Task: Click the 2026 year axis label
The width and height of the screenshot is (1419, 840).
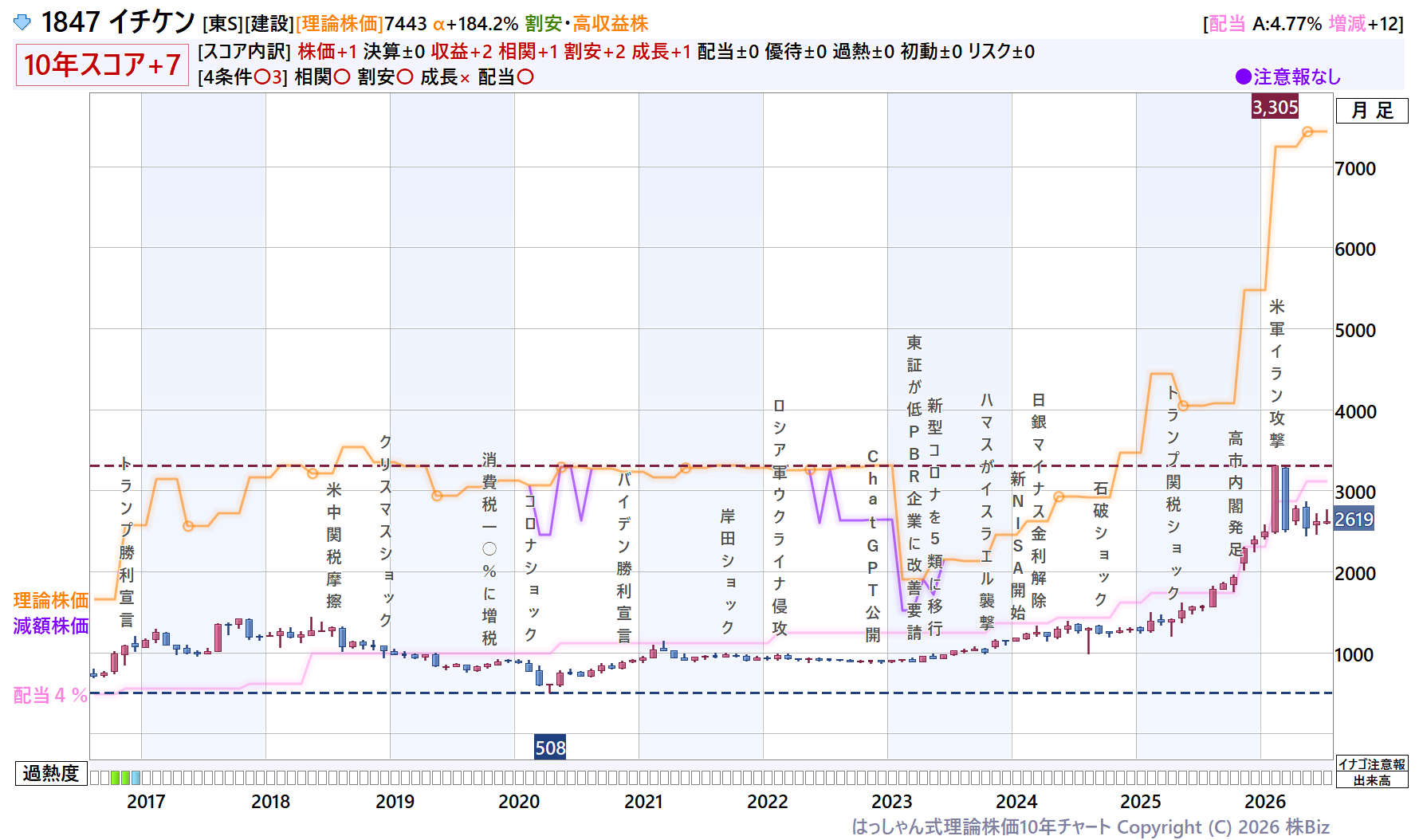Action: click(1265, 802)
